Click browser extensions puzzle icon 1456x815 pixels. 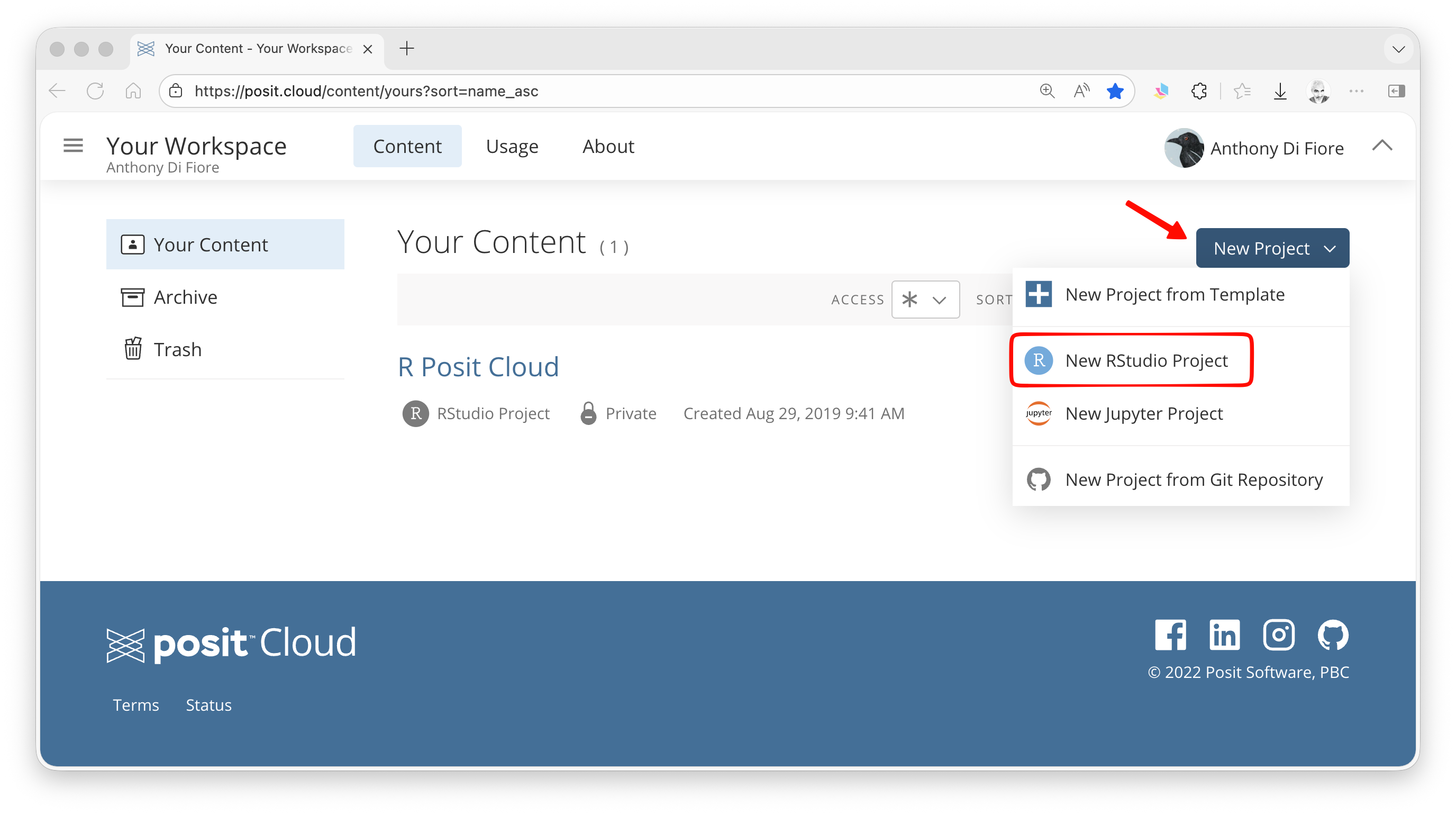pos(1199,91)
